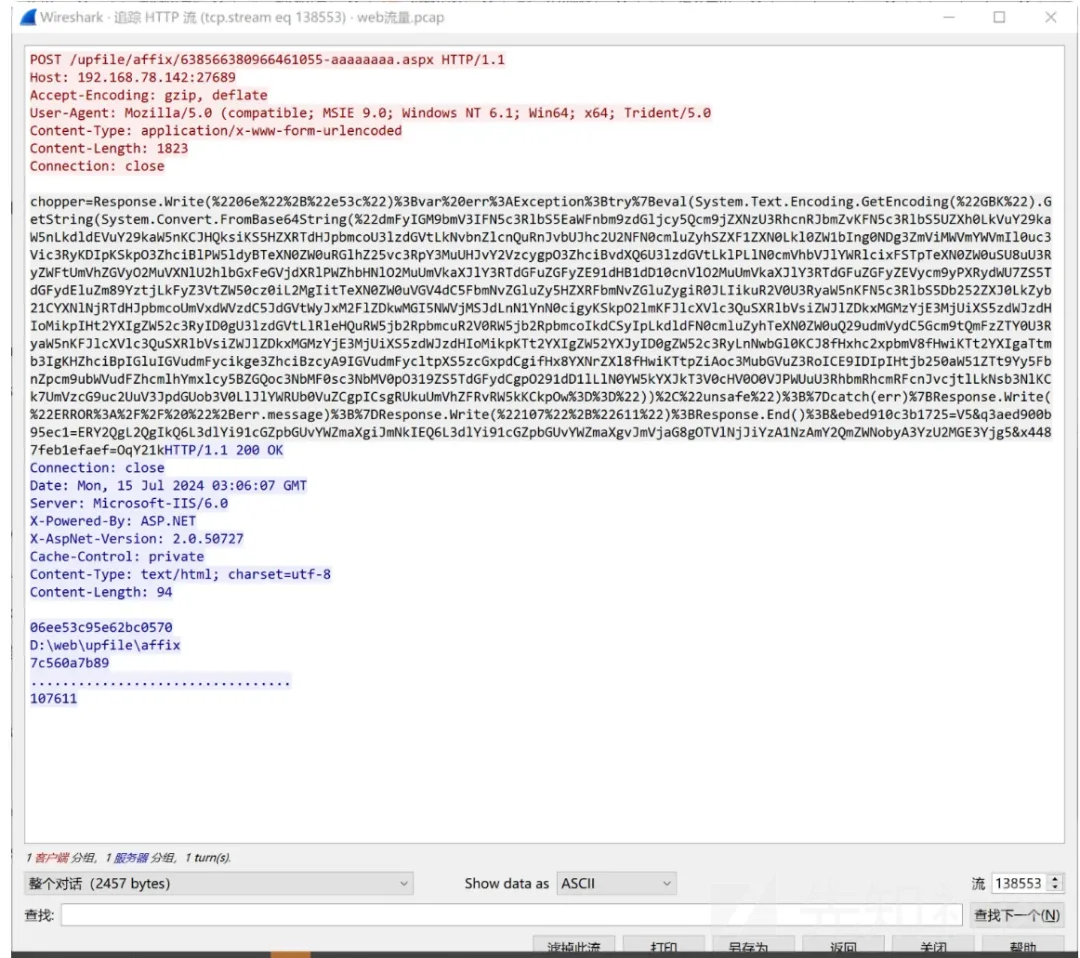Viewport: 1080px width, 958px height.
Task: Click the Content-Type: text/html; charset=utf-8 line
Action: tap(180, 574)
